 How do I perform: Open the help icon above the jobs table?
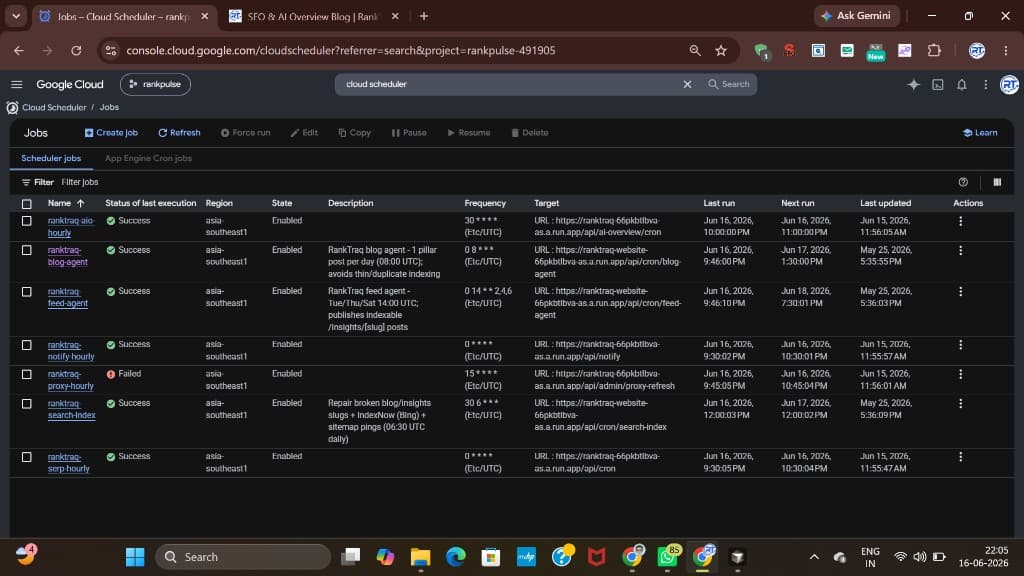coord(963,182)
